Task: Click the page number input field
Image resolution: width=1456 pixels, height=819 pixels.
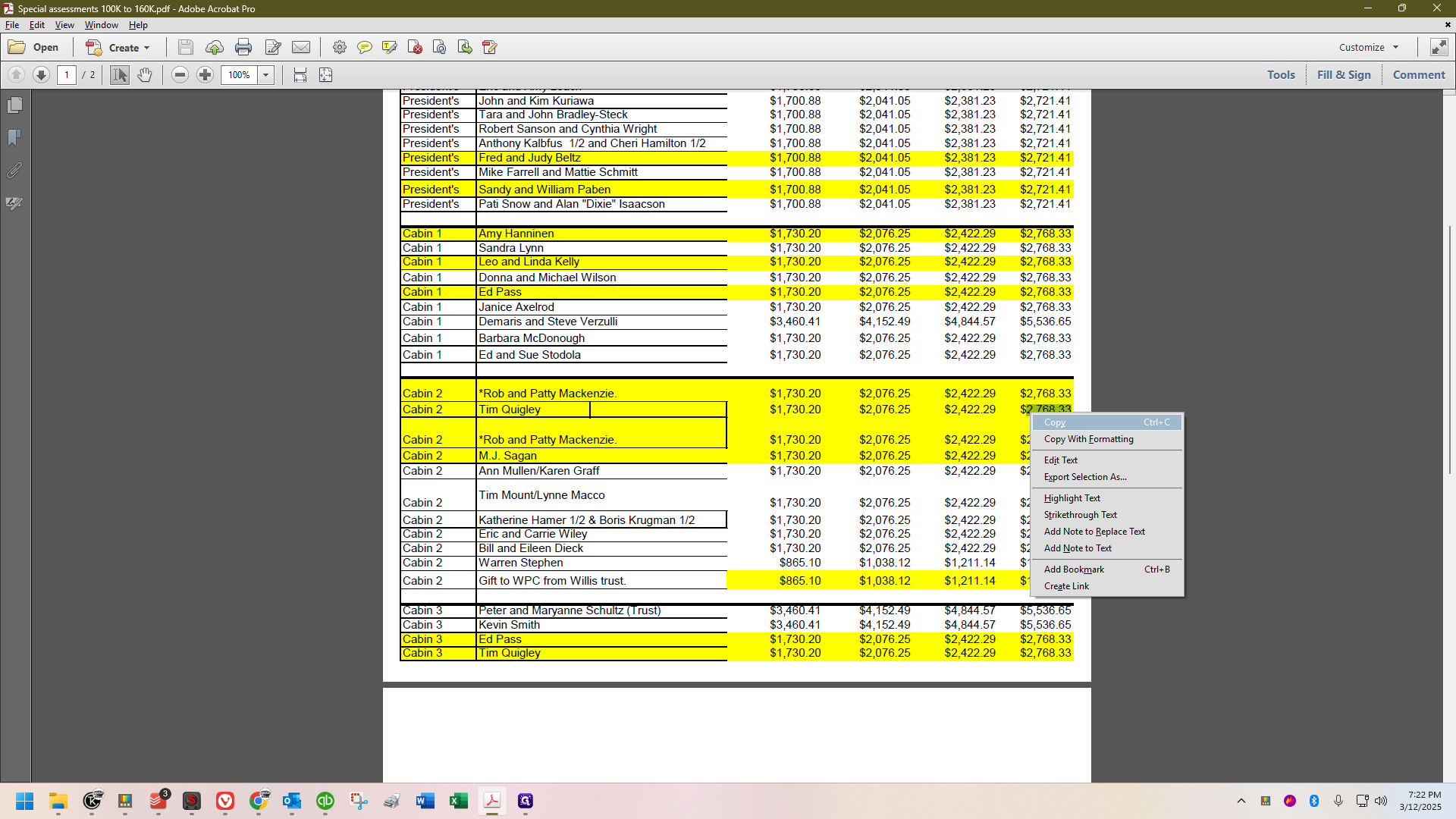Action: [67, 74]
